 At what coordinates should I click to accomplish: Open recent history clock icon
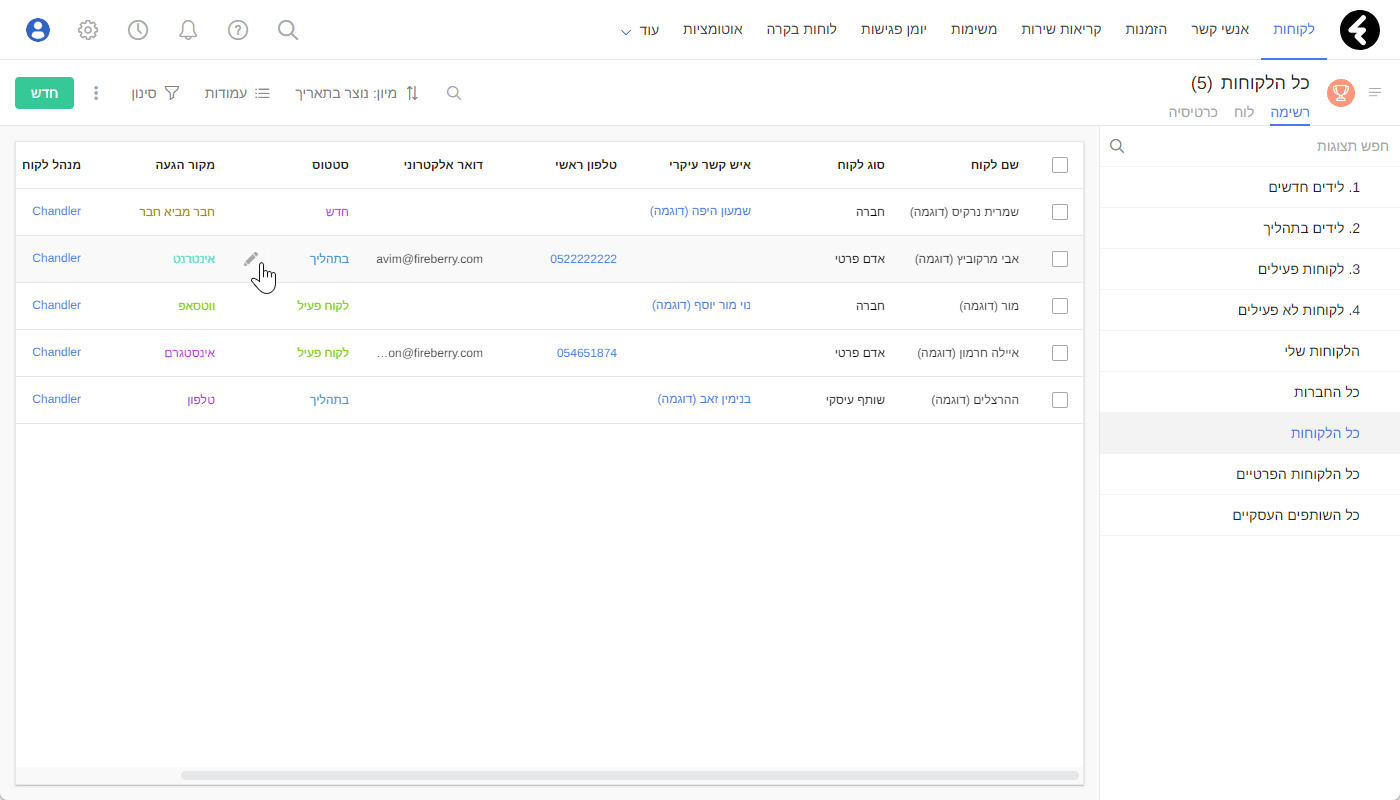point(138,30)
